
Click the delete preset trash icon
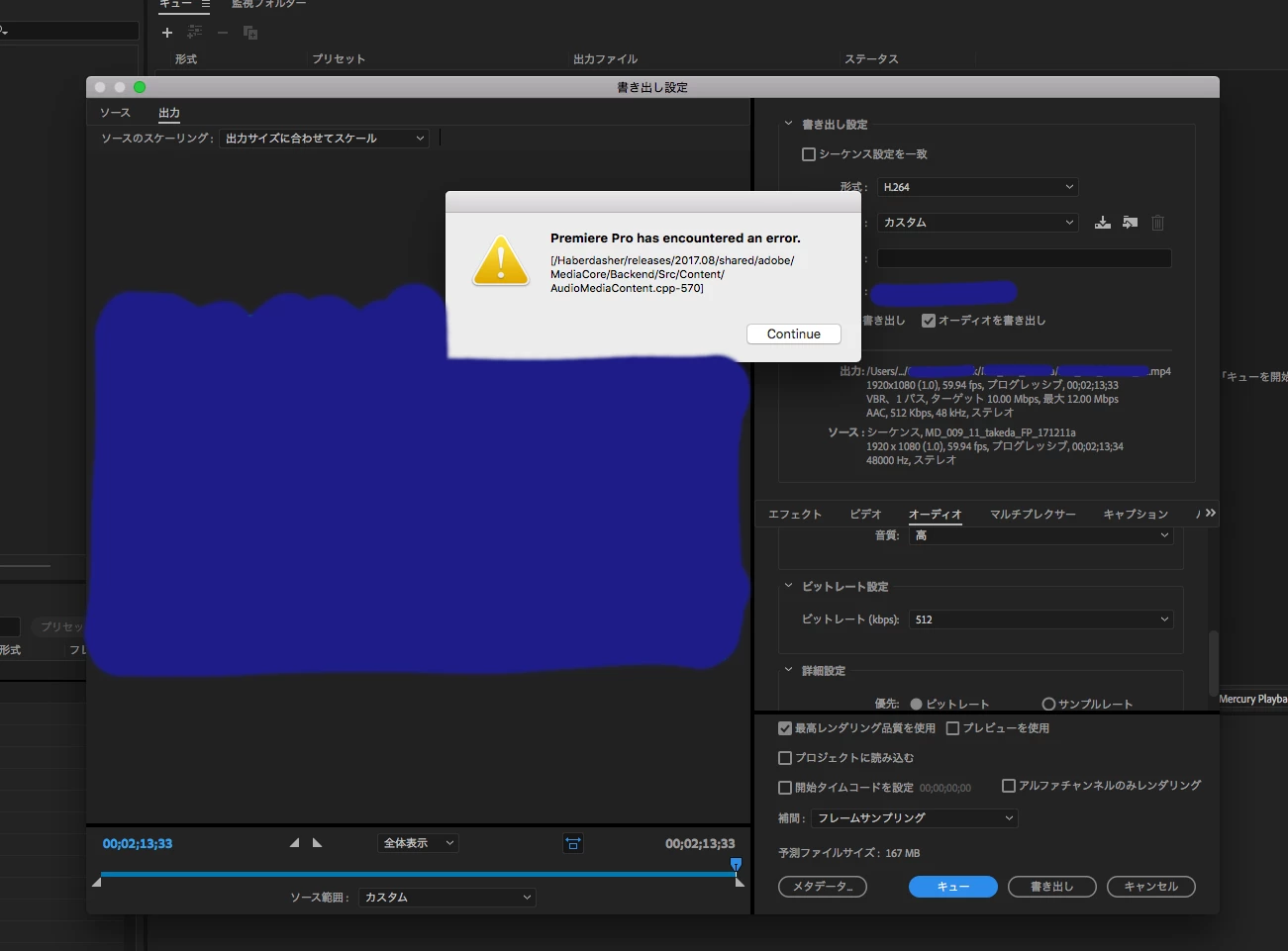click(x=1157, y=223)
